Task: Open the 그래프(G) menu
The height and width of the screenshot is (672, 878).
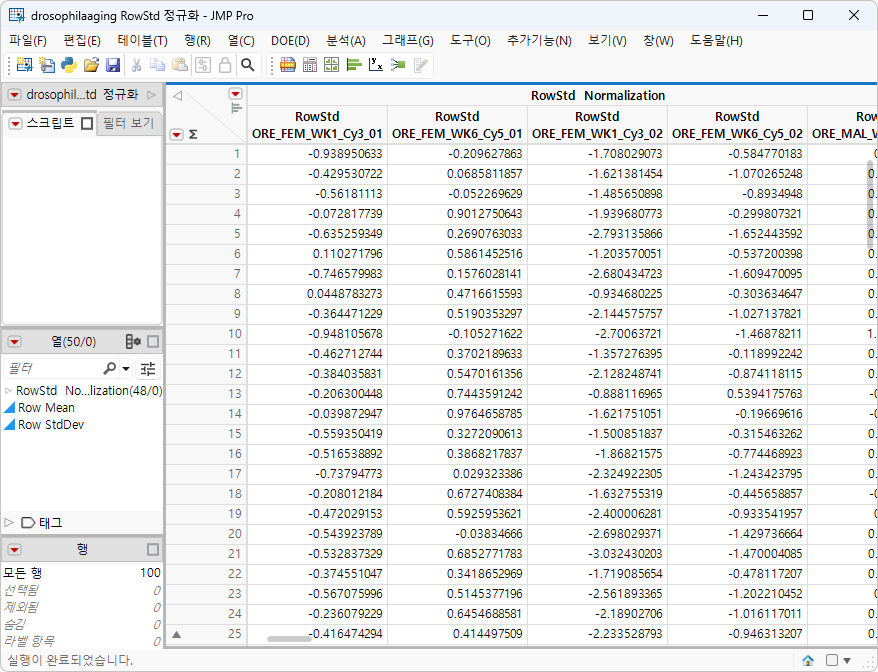Action: pos(408,41)
